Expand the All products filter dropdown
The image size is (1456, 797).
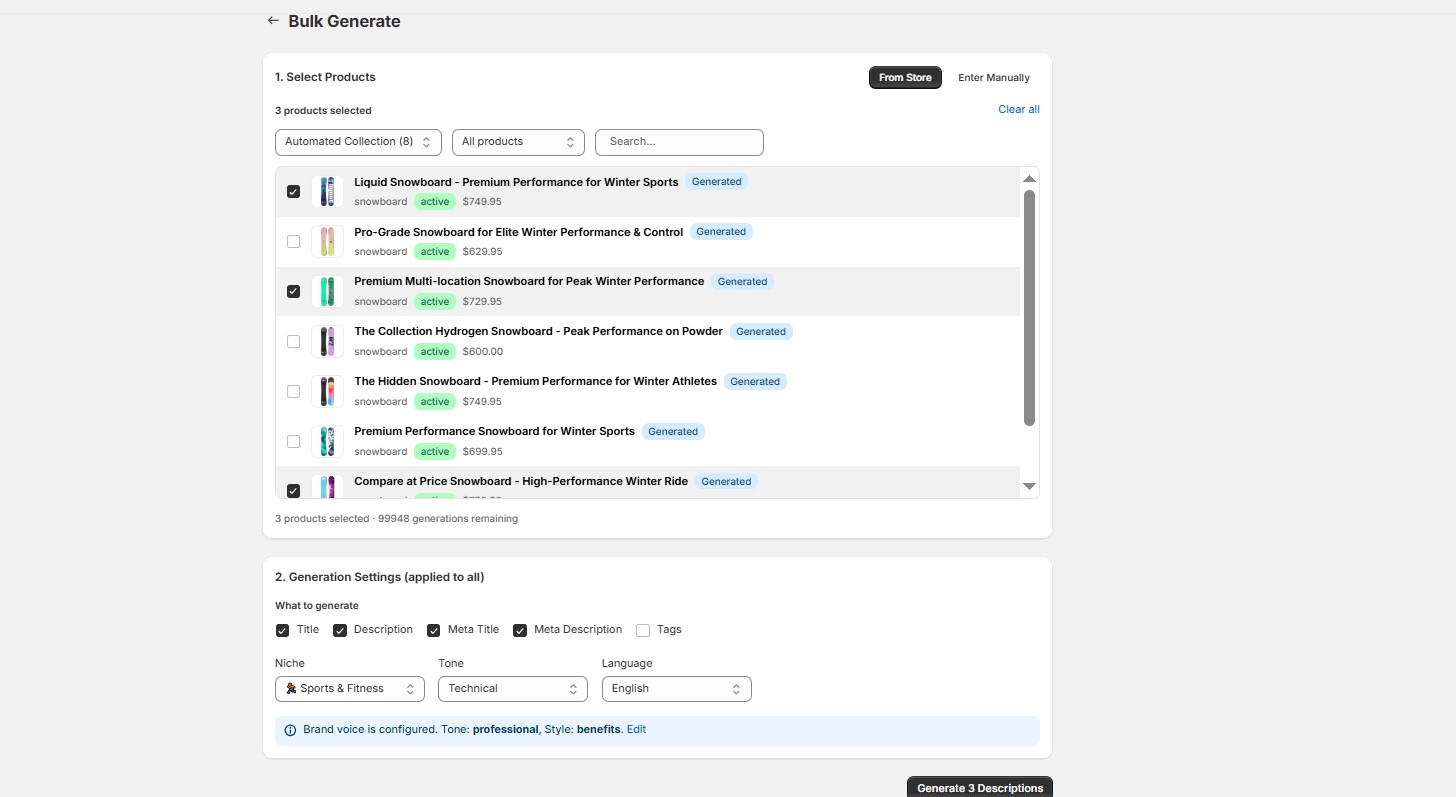[x=518, y=142]
